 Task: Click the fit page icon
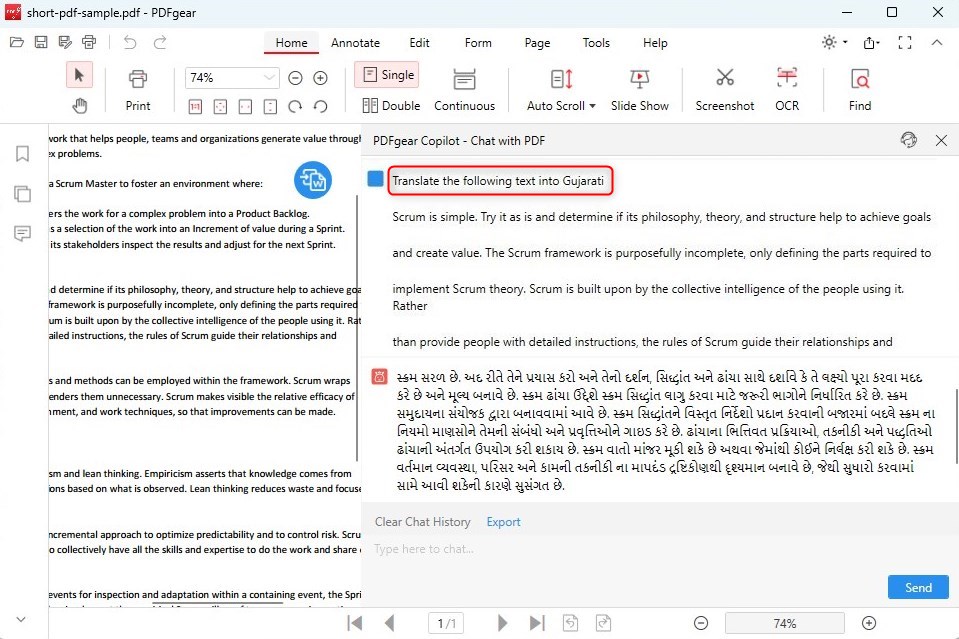[x=220, y=107]
